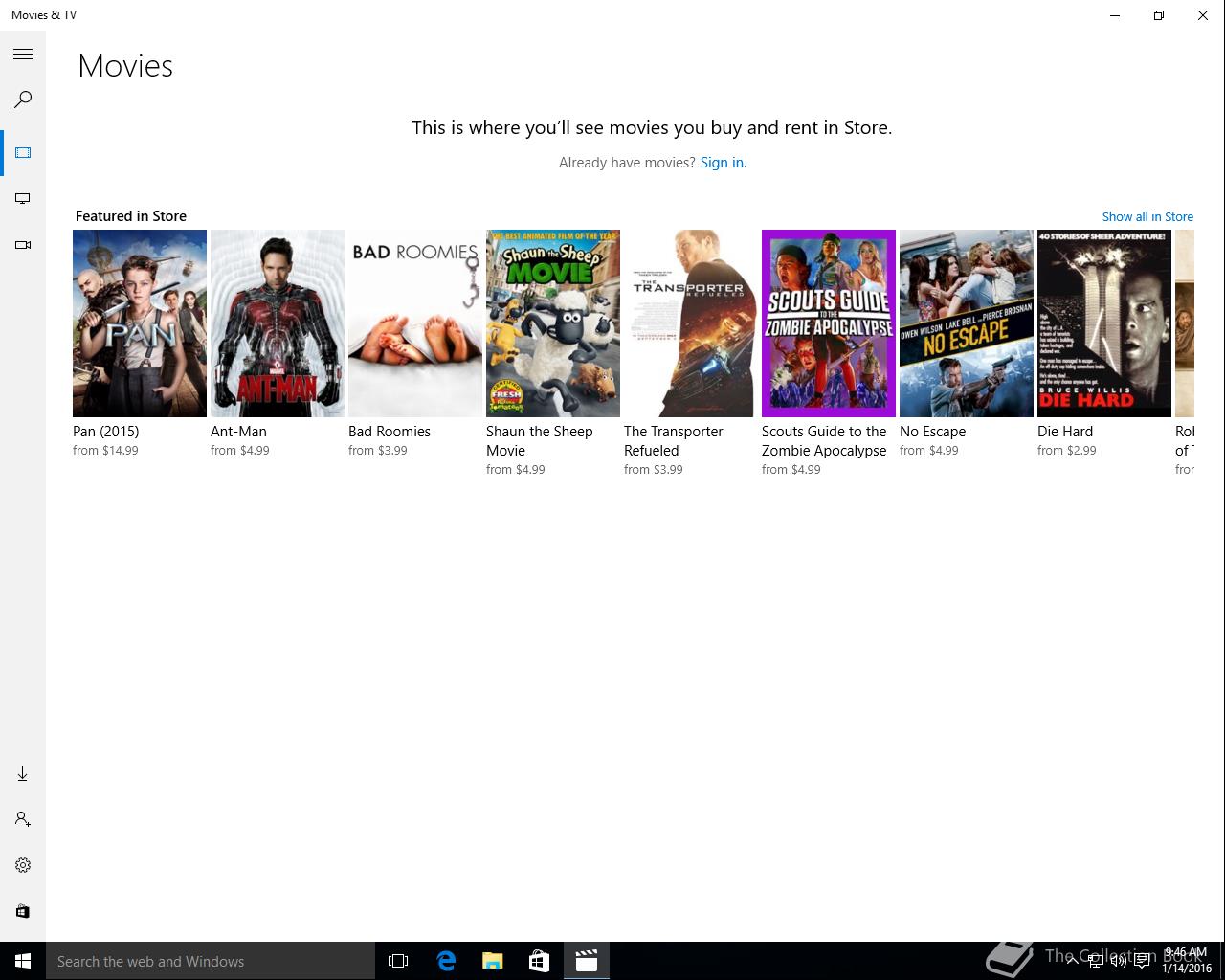Click the 'Featured in Store' heading
1225x980 pixels.
coord(131,216)
